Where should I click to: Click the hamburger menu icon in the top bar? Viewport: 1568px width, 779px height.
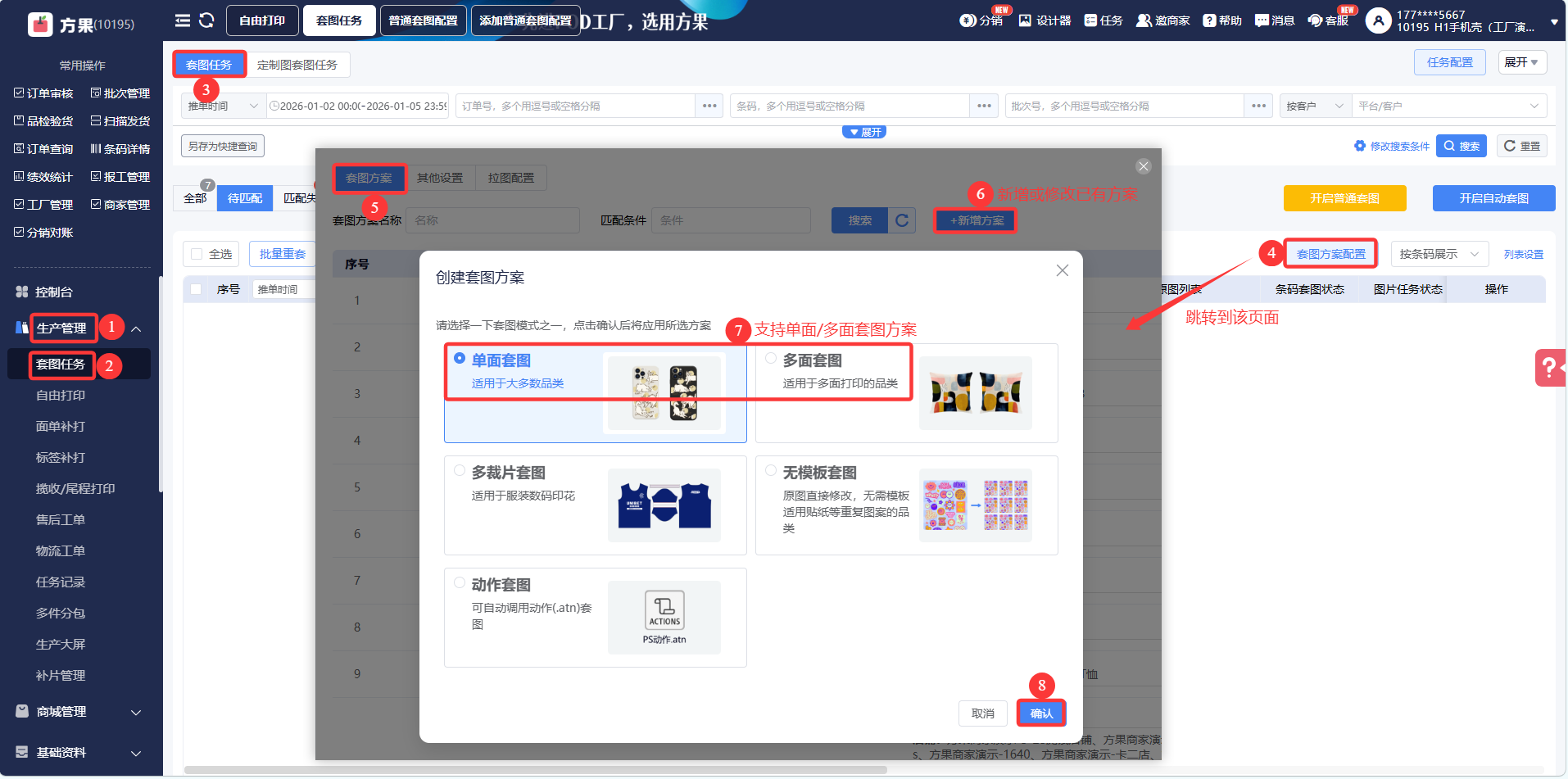click(x=183, y=20)
